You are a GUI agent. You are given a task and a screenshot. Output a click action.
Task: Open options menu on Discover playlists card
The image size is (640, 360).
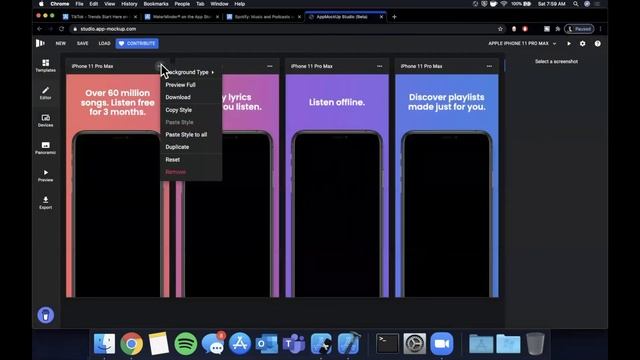click(489, 66)
